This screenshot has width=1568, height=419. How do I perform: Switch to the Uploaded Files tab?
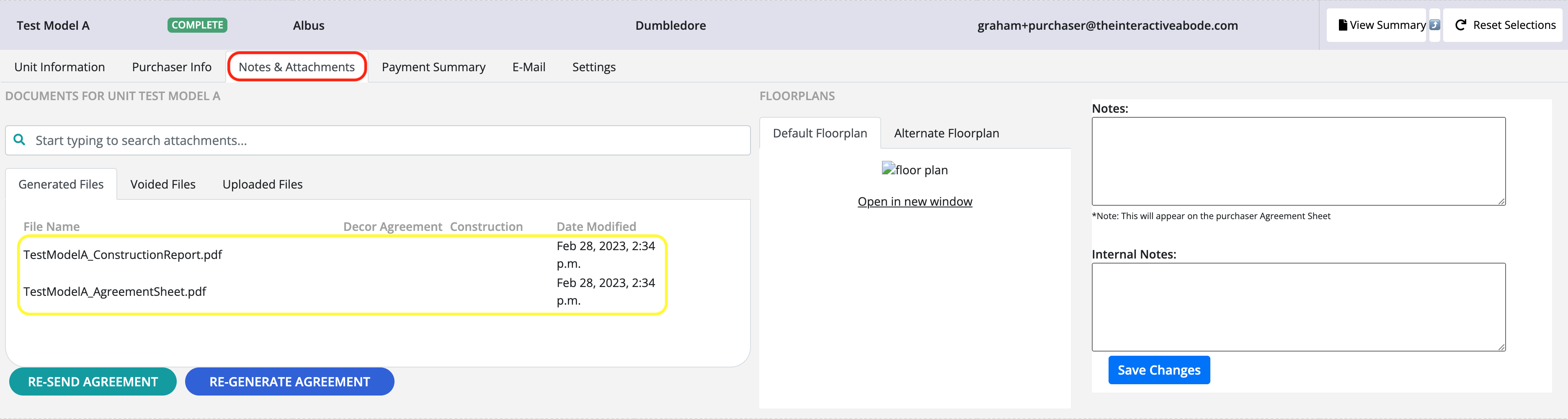click(262, 184)
